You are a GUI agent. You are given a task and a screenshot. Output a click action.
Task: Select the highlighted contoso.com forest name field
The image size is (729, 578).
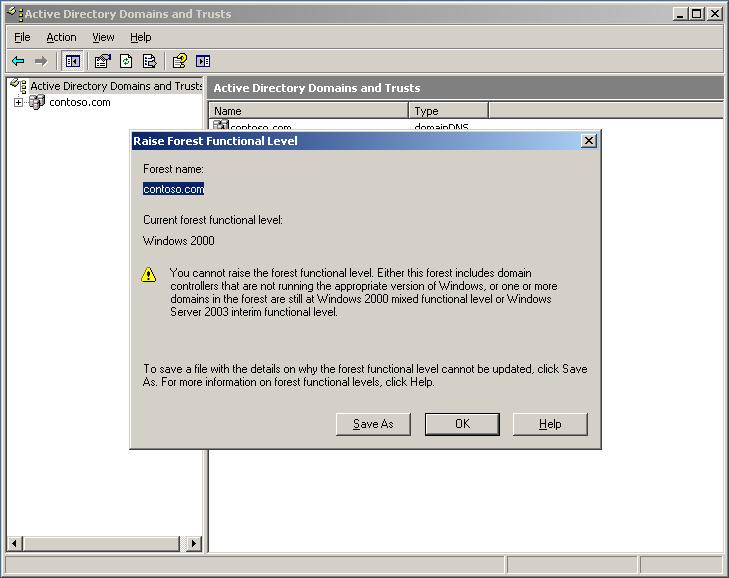pyautogui.click(x=173, y=189)
